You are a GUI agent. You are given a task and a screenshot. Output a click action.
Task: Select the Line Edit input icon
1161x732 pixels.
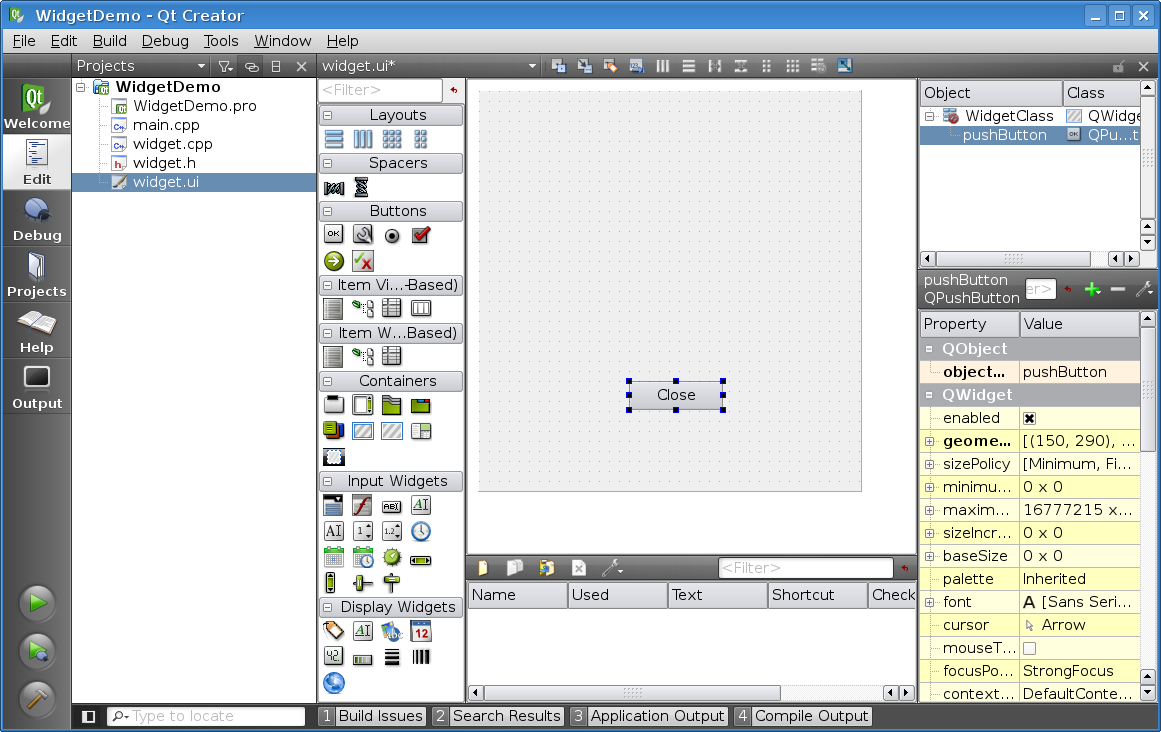pyautogui.click(x=392, y=506)
